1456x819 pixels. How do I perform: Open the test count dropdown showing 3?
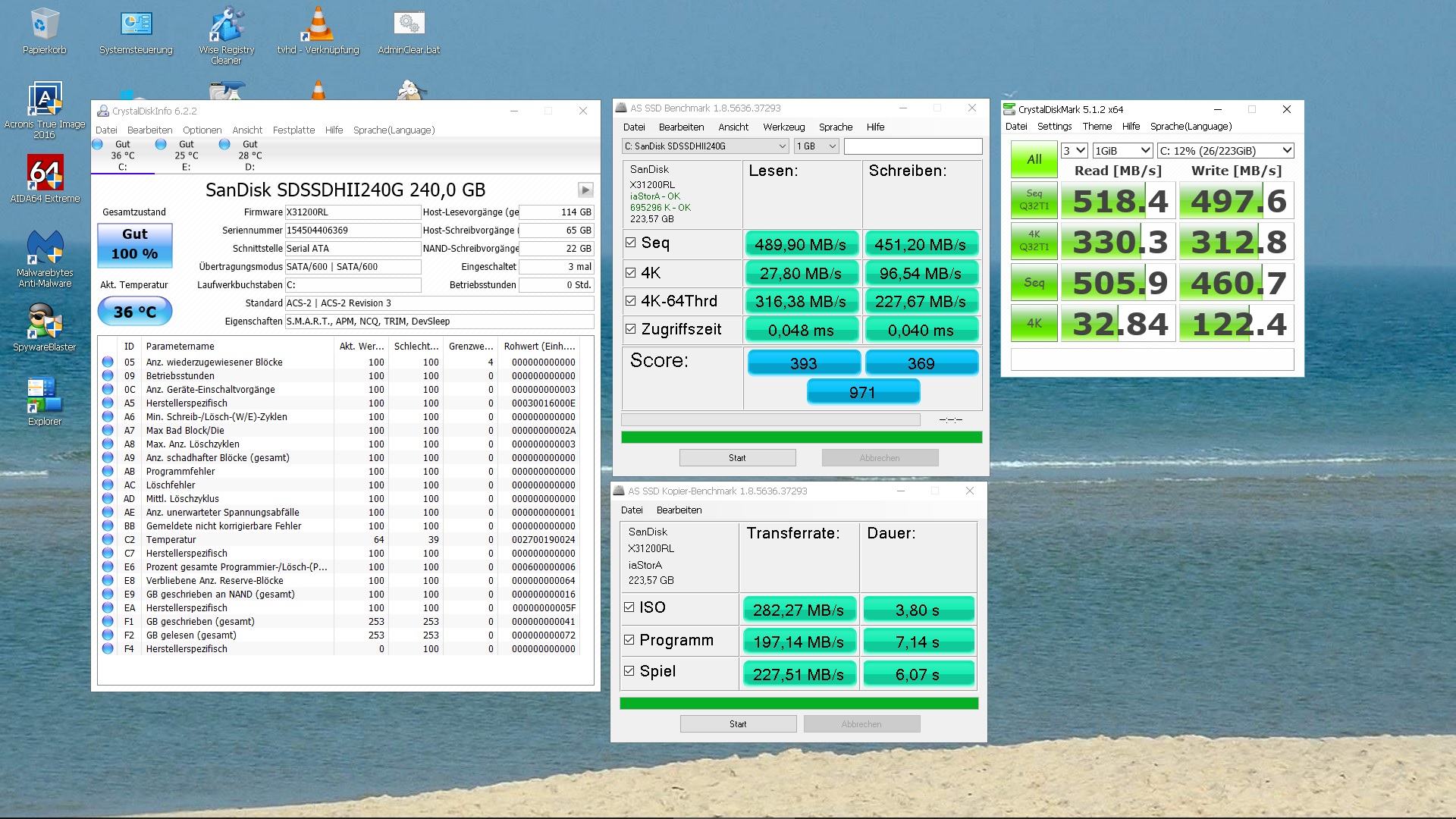1074,151
